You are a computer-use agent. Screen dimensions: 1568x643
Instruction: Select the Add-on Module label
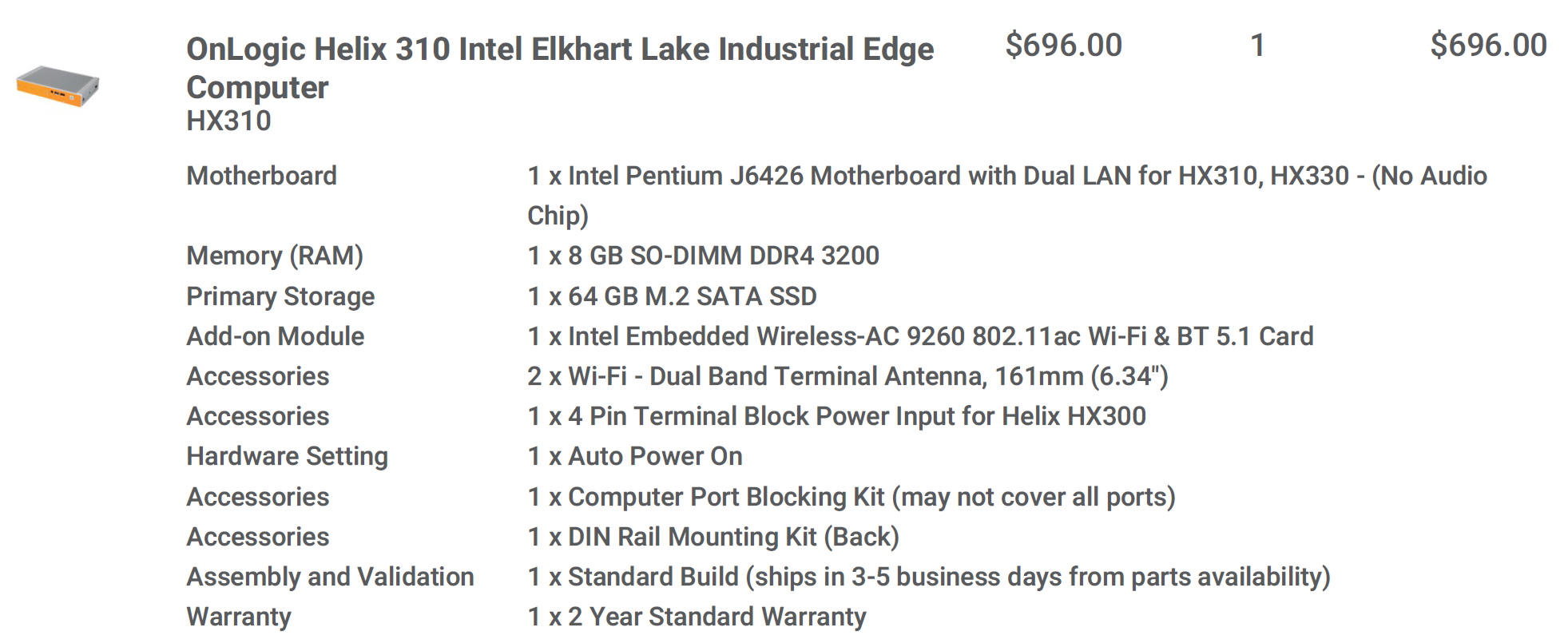pos(275,336)
